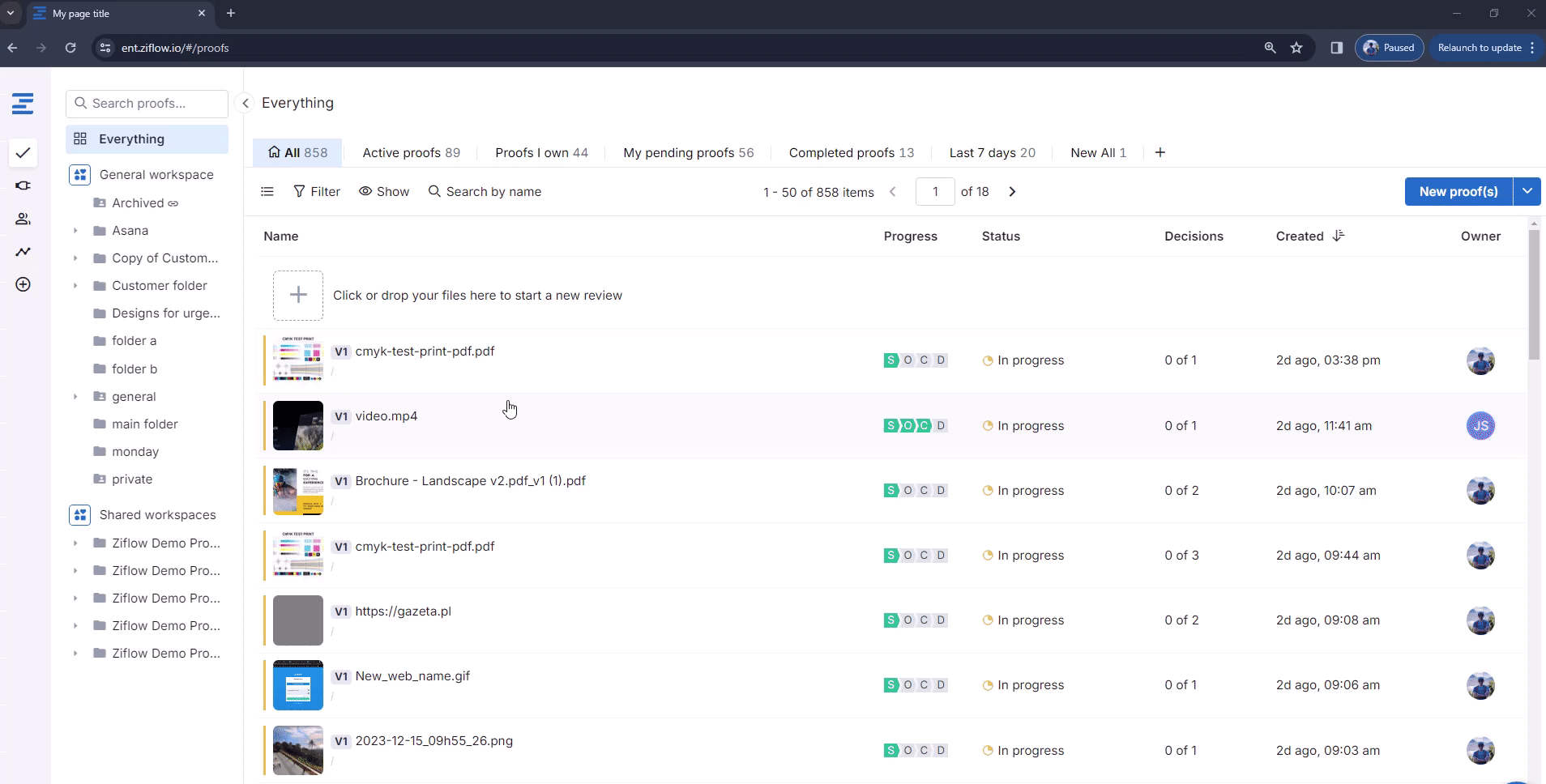This screenshot has width=1546, height=784.
Task: Open the analytics graph icon in sidebar
Action: coord(23,252)
